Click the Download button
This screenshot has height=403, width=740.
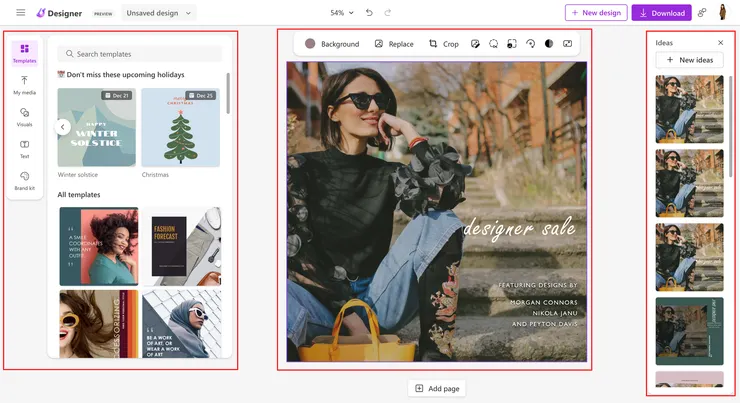[661, 13]
